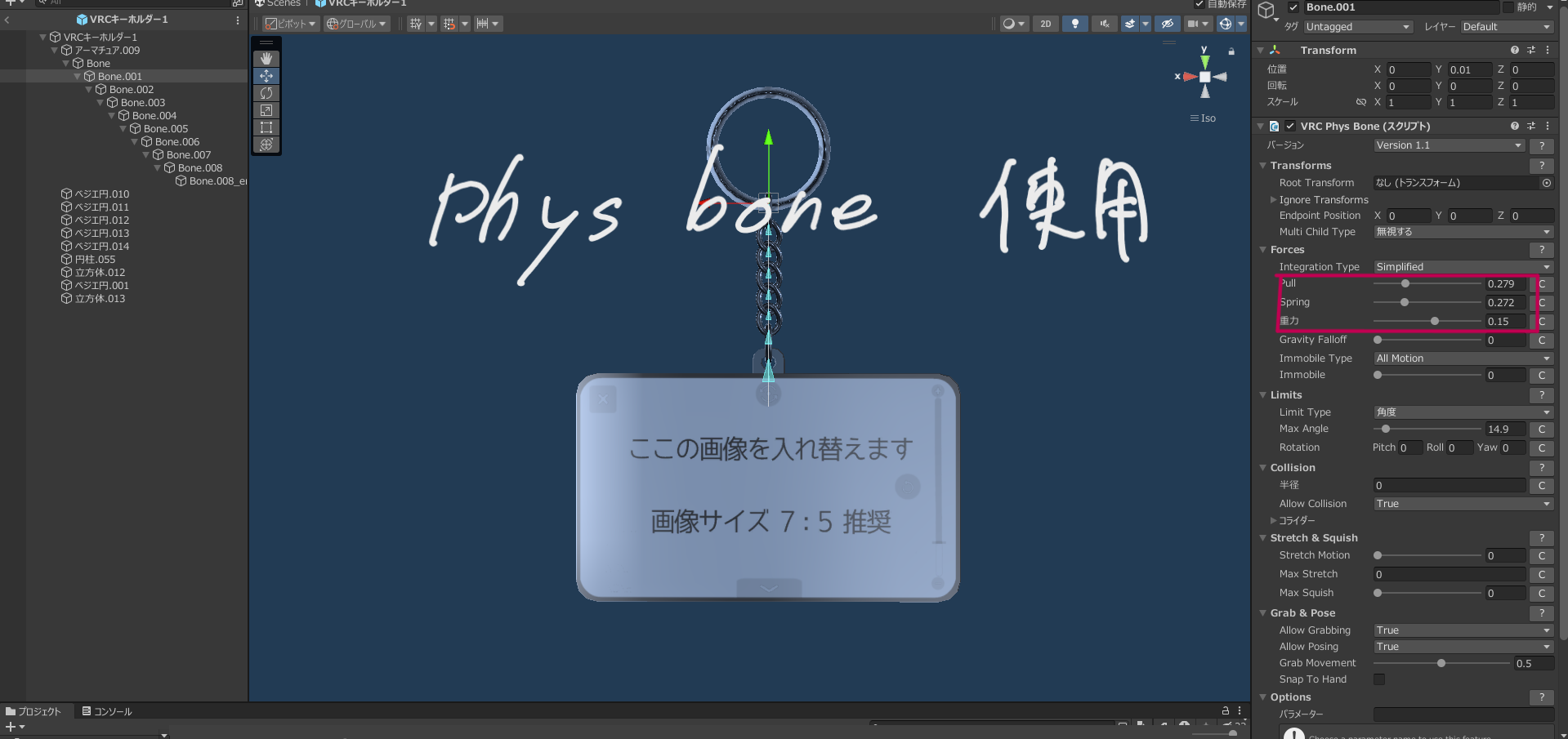
Task: Click the Pull value input field
Action: click(x=1504, y=283)
